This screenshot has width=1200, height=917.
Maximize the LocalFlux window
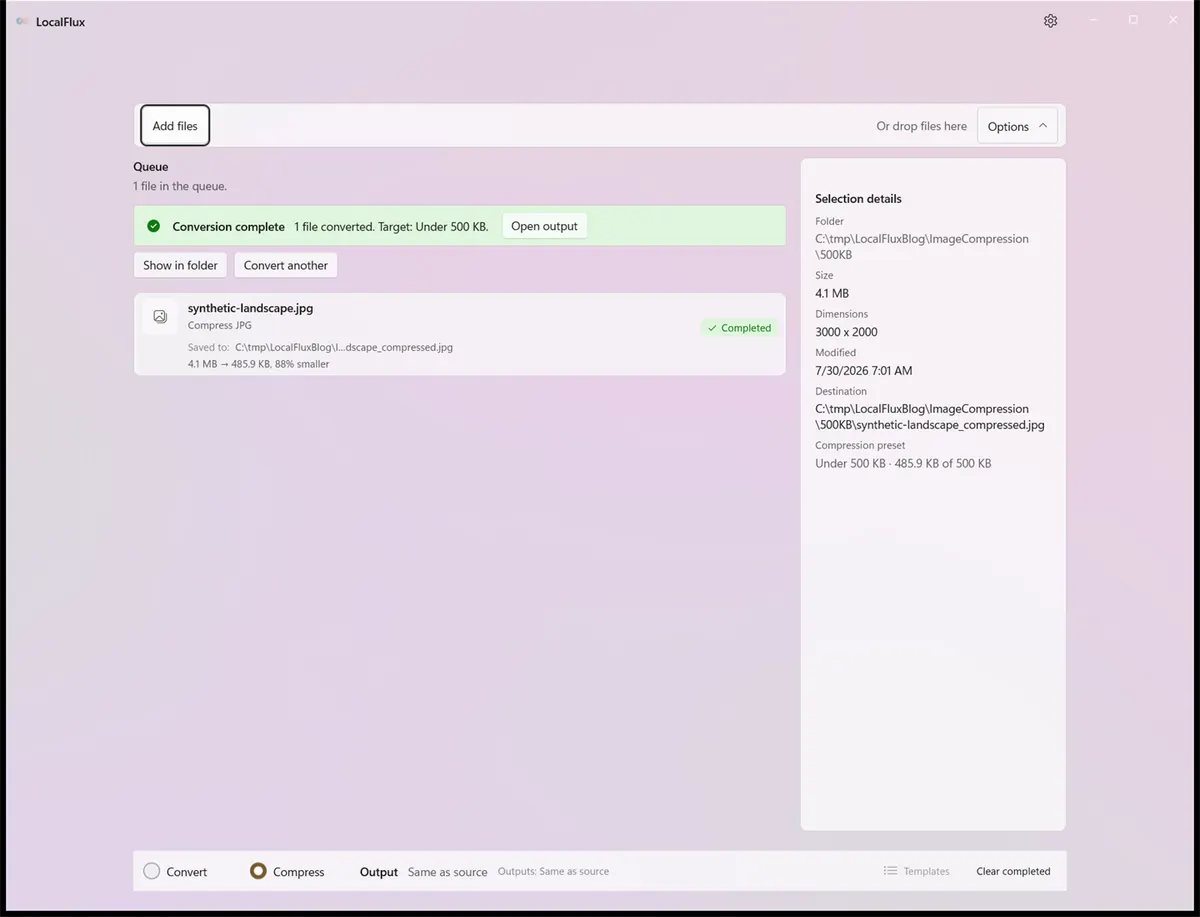(1133, 20)
